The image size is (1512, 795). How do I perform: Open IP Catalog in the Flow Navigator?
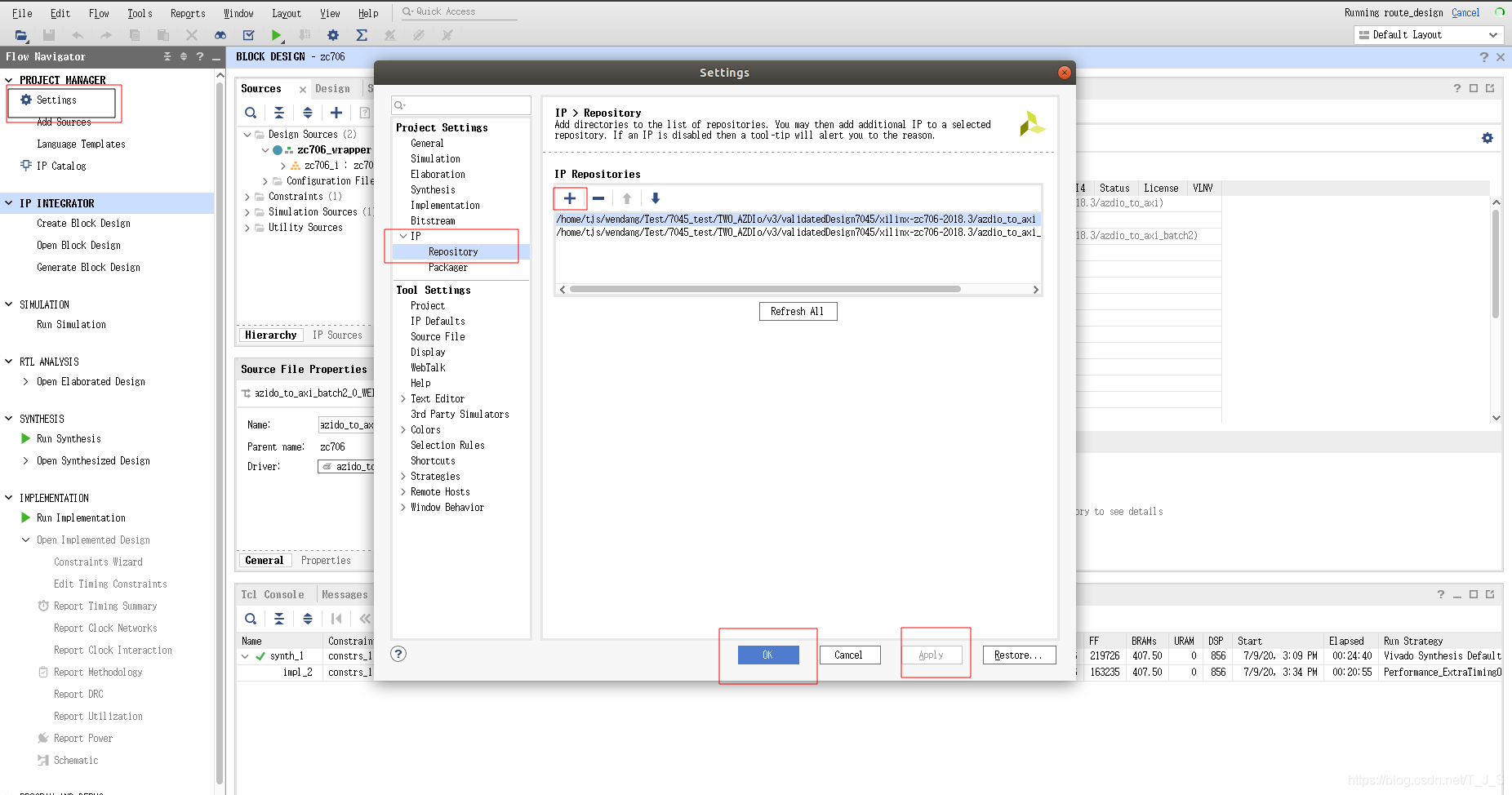60,166
